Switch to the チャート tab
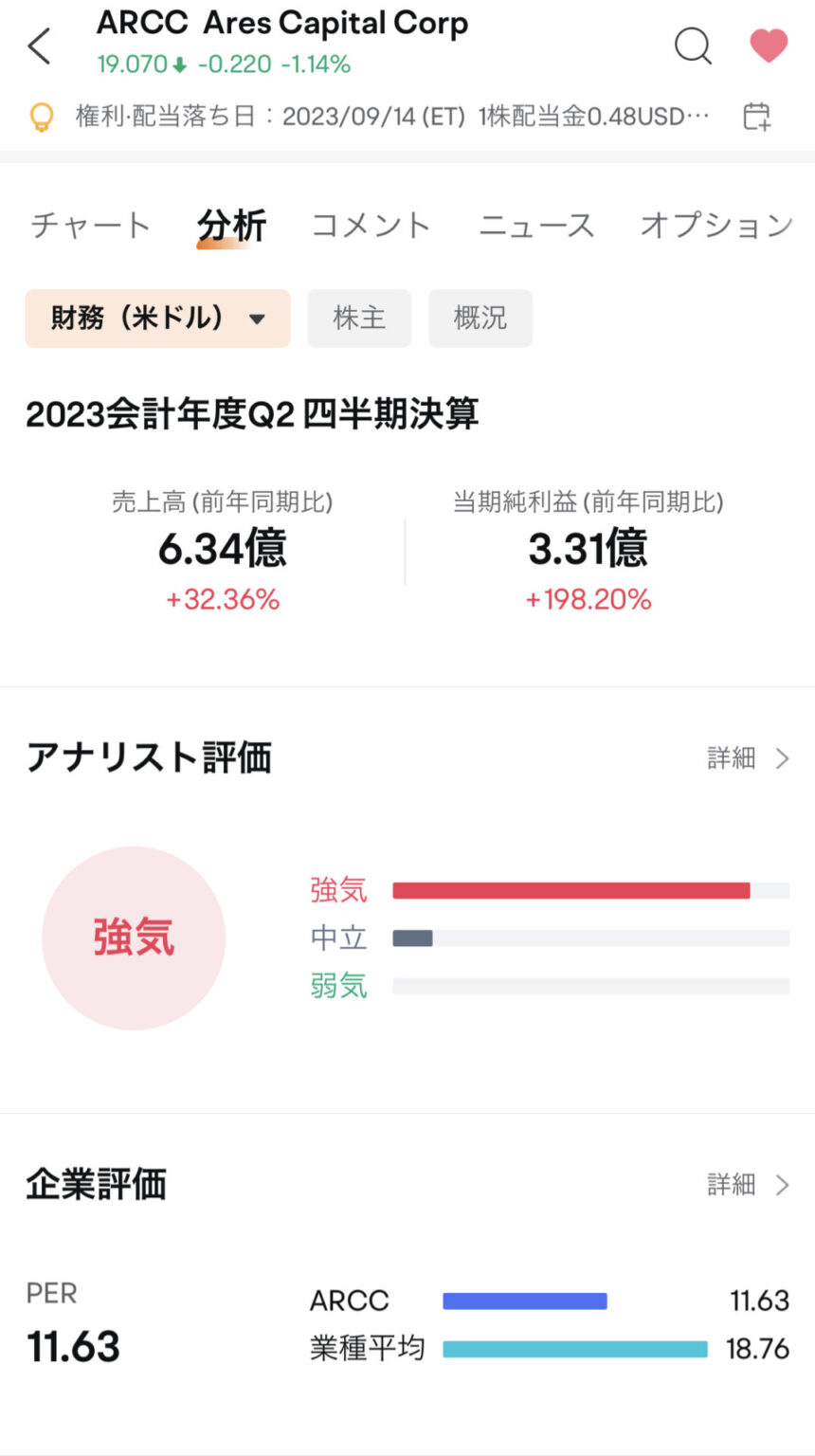Viewport: 815px width, 1456px height. pyautogui.click(x=88, y=224)
